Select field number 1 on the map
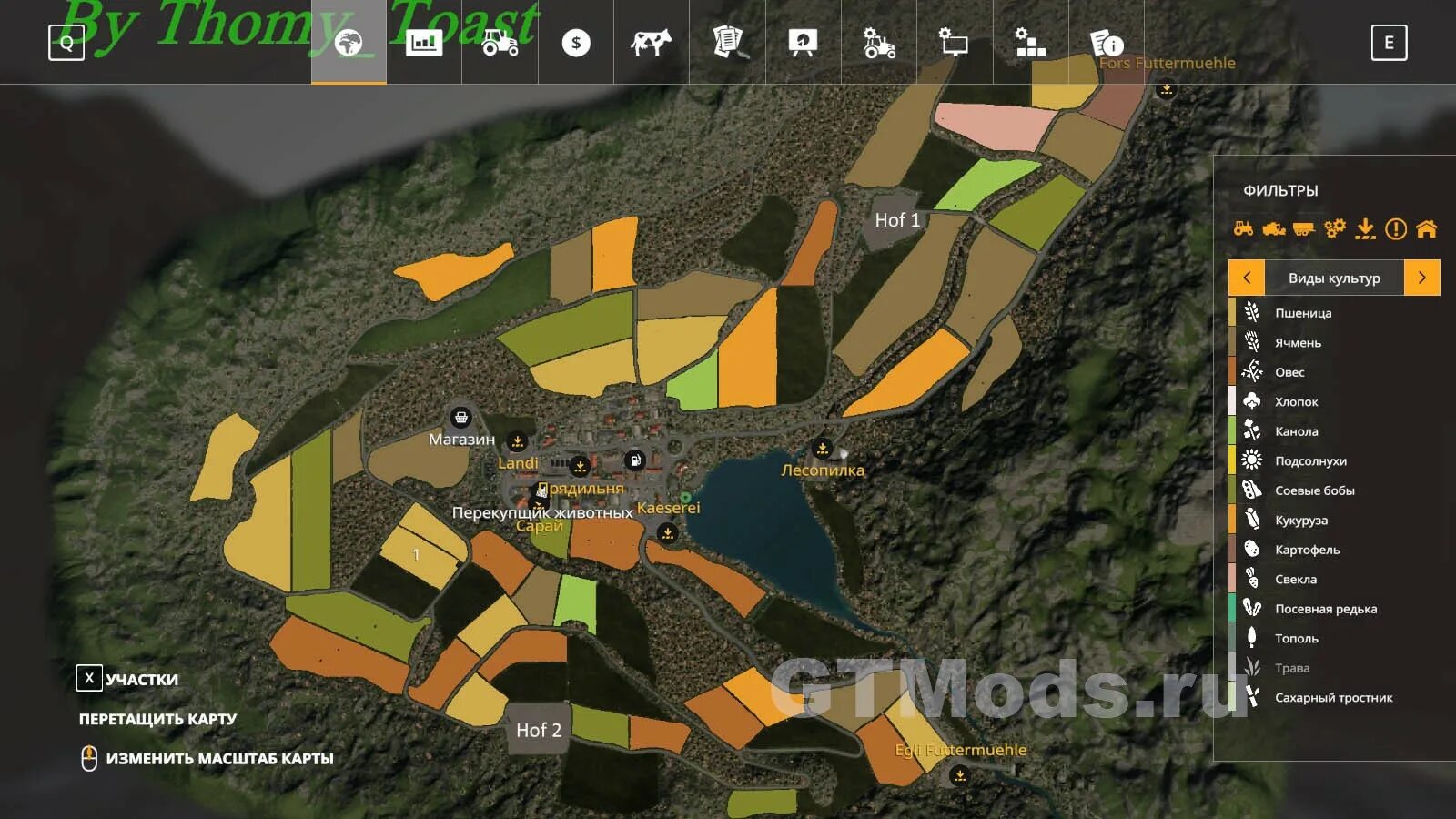The height and width of the screenshot is (819, 1456). (416, 554)
